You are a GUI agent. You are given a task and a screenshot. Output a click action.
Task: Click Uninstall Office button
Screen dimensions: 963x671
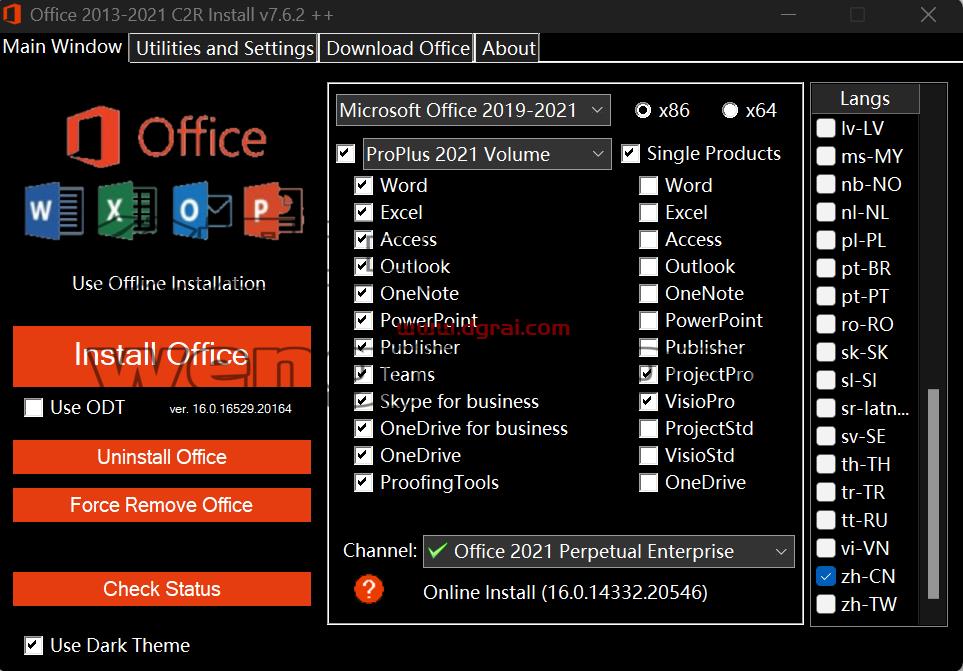pos(162,457)
